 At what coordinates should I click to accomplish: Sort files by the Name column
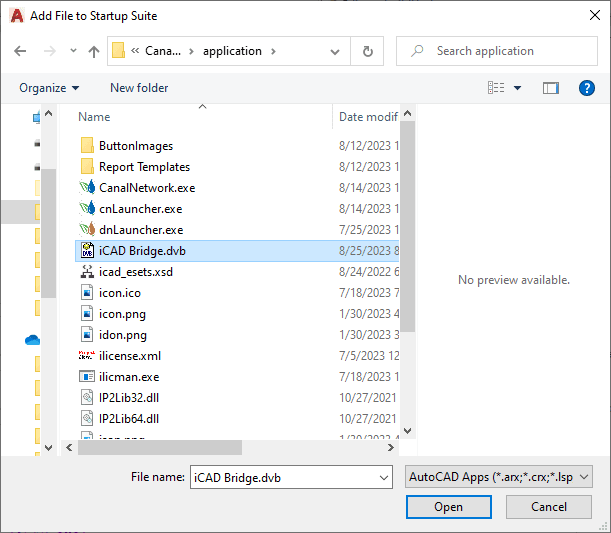click(x=94, y=117)
